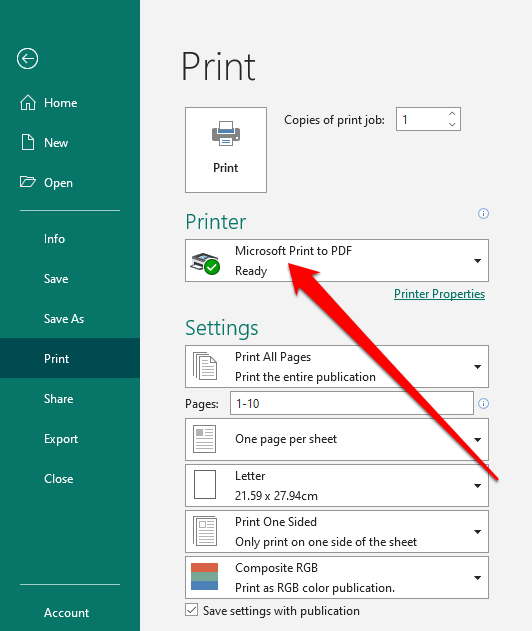Click the Composite RGB color swatch icon
Screen dimensions: 532x631
(204, 577)
